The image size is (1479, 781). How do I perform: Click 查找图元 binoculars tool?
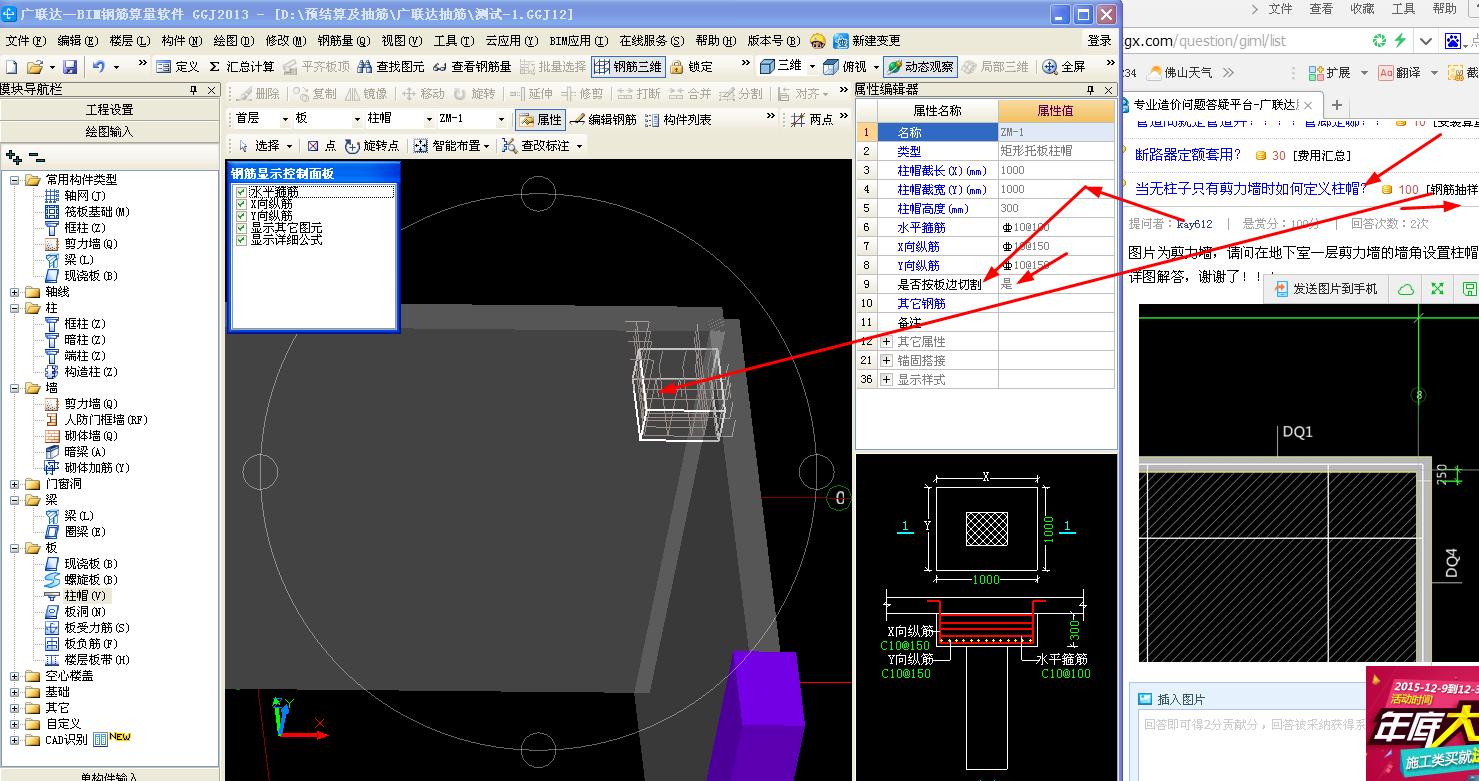tap(391, 67)
